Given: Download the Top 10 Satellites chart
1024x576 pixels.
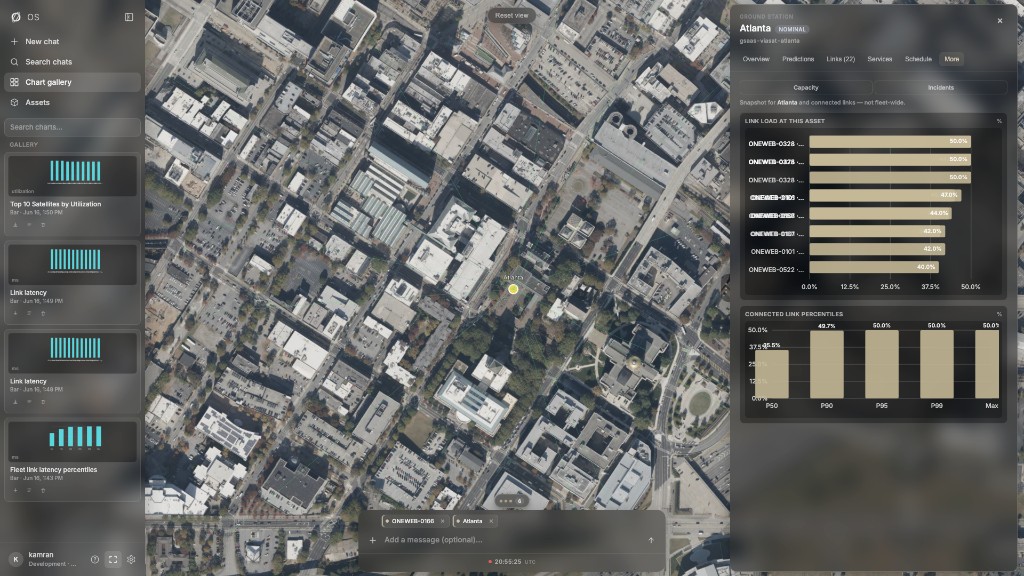Looking at the screenshot, I should click(16, 225).
